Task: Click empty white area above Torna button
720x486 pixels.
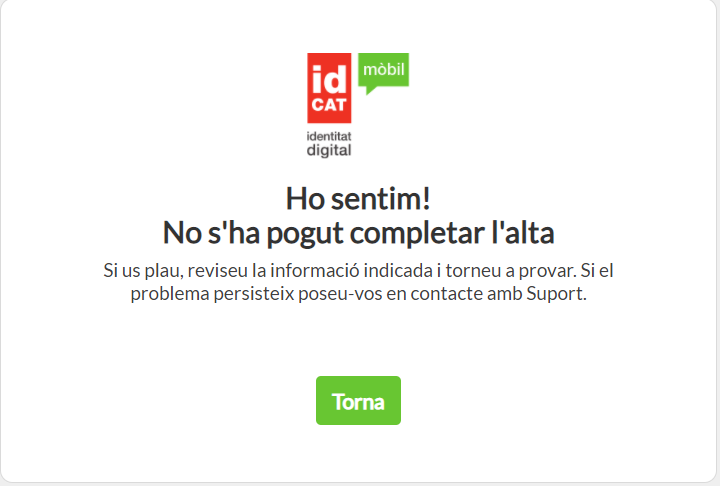Action: tap(358, 342)
